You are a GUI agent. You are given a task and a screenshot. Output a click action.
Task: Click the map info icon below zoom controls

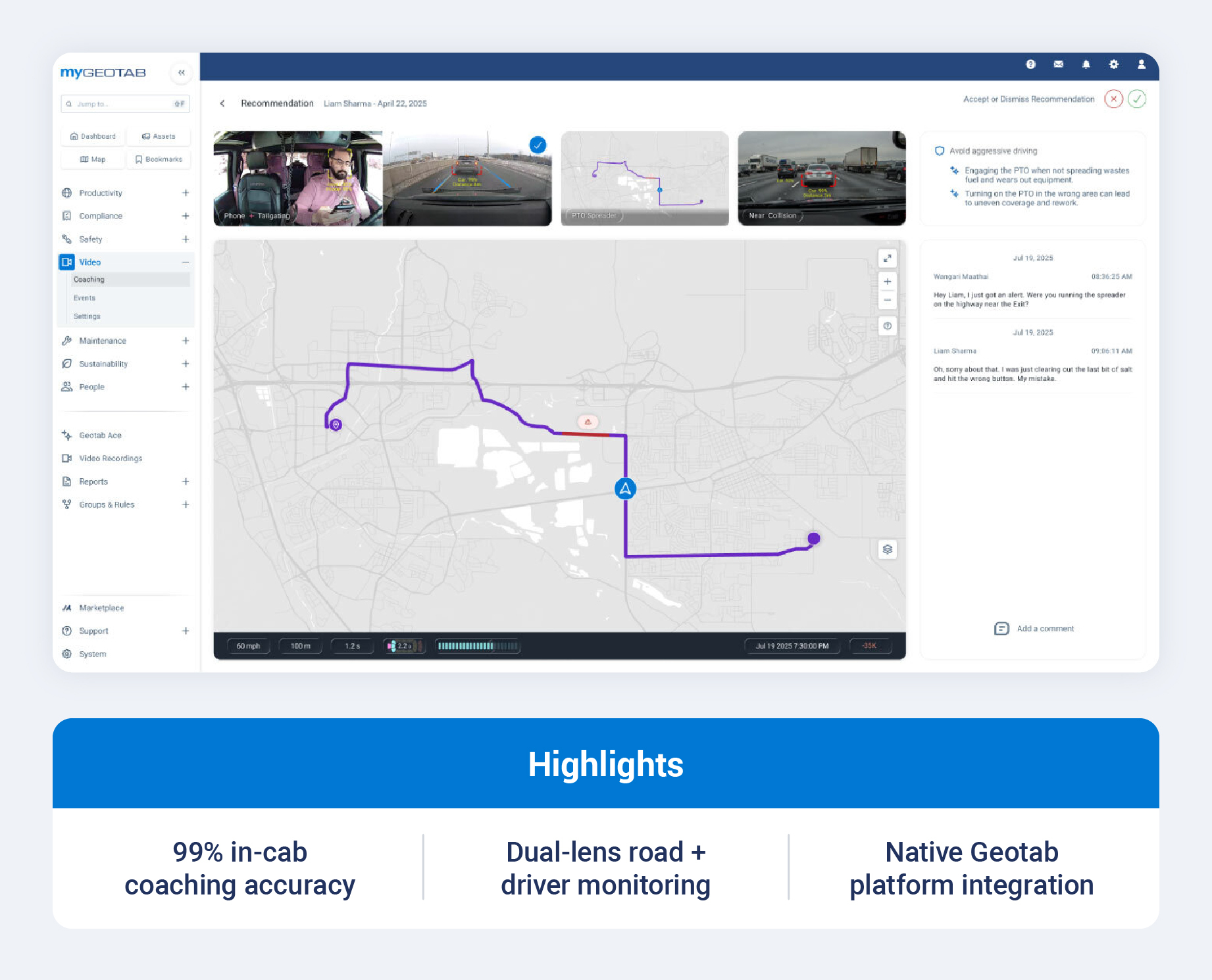pyautogui.click(x=887, y=326)
